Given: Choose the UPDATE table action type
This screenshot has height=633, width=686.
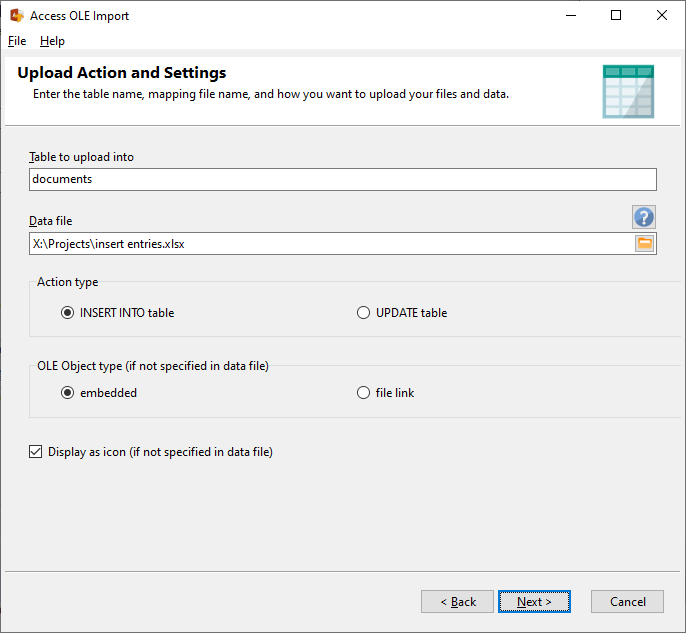Looking at the screenshot, I should click(364, 313).
